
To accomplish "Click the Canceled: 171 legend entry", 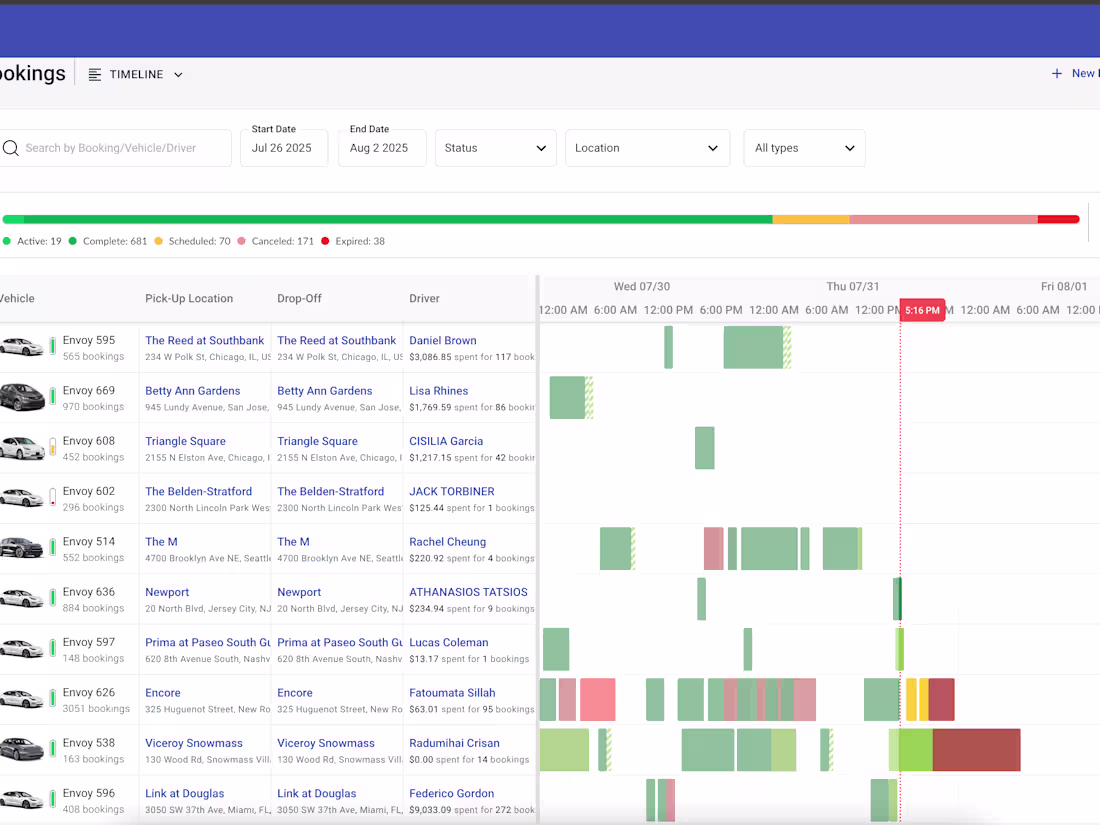I will pos(276,241).
